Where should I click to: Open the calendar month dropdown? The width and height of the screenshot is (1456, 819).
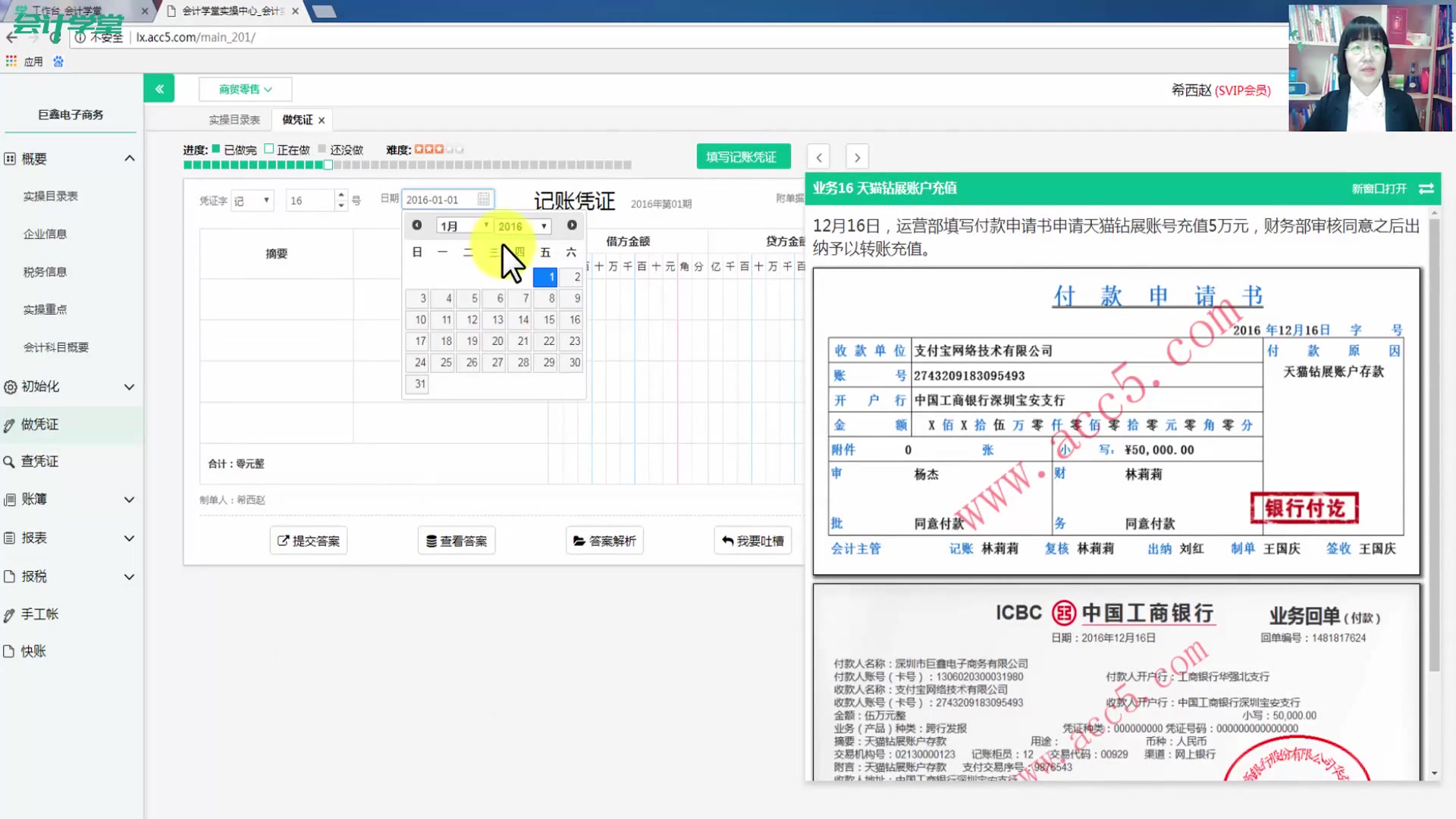pos(463,226)
